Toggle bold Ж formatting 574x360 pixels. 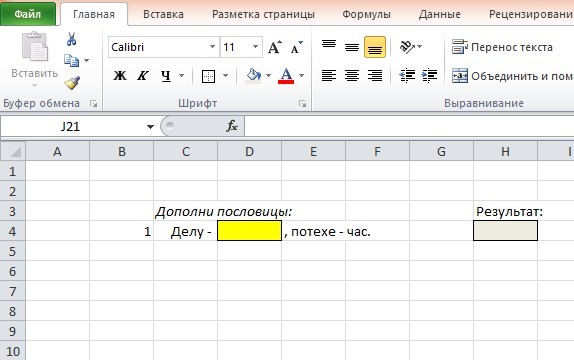point(120,76)
